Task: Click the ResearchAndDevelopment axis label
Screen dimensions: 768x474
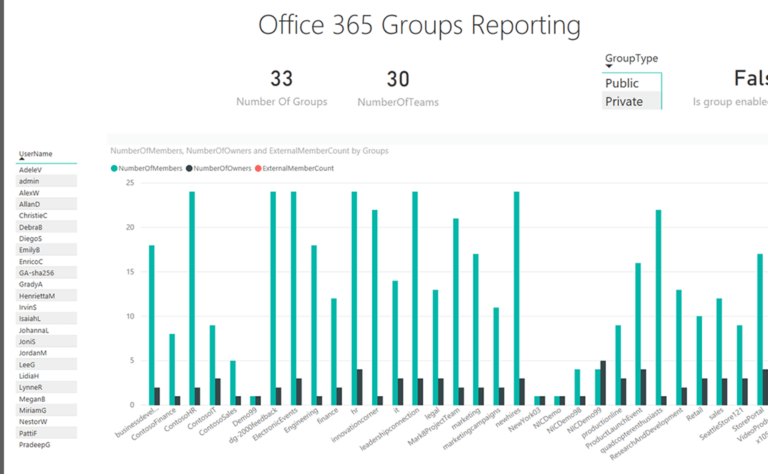Action: click(646, 434)
